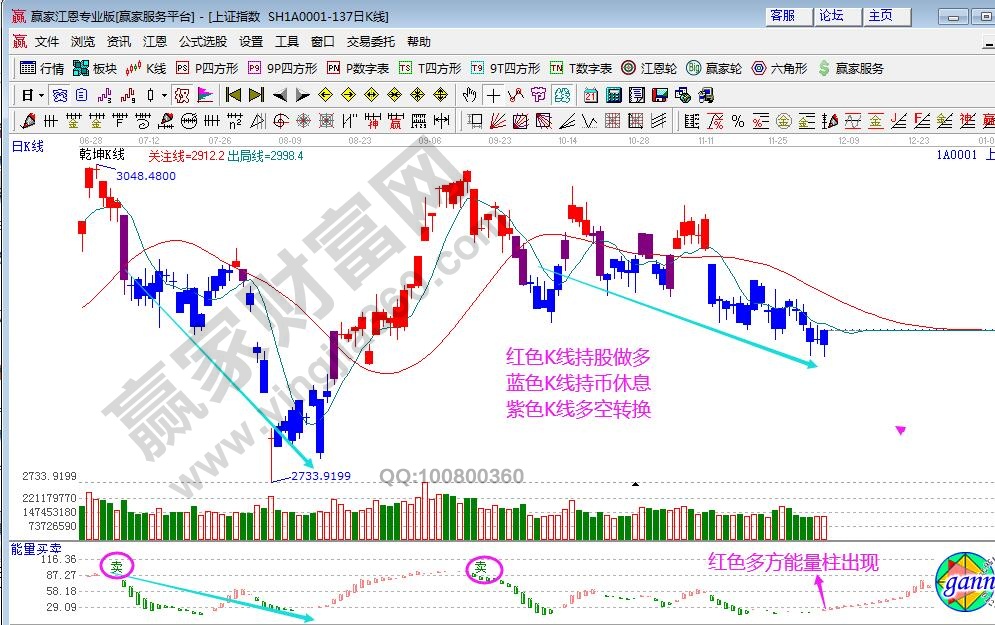The width and height of the screenshot is (995, 625).
Task: Toggle the crosshair cursor mode
Action: coord(492,95)
